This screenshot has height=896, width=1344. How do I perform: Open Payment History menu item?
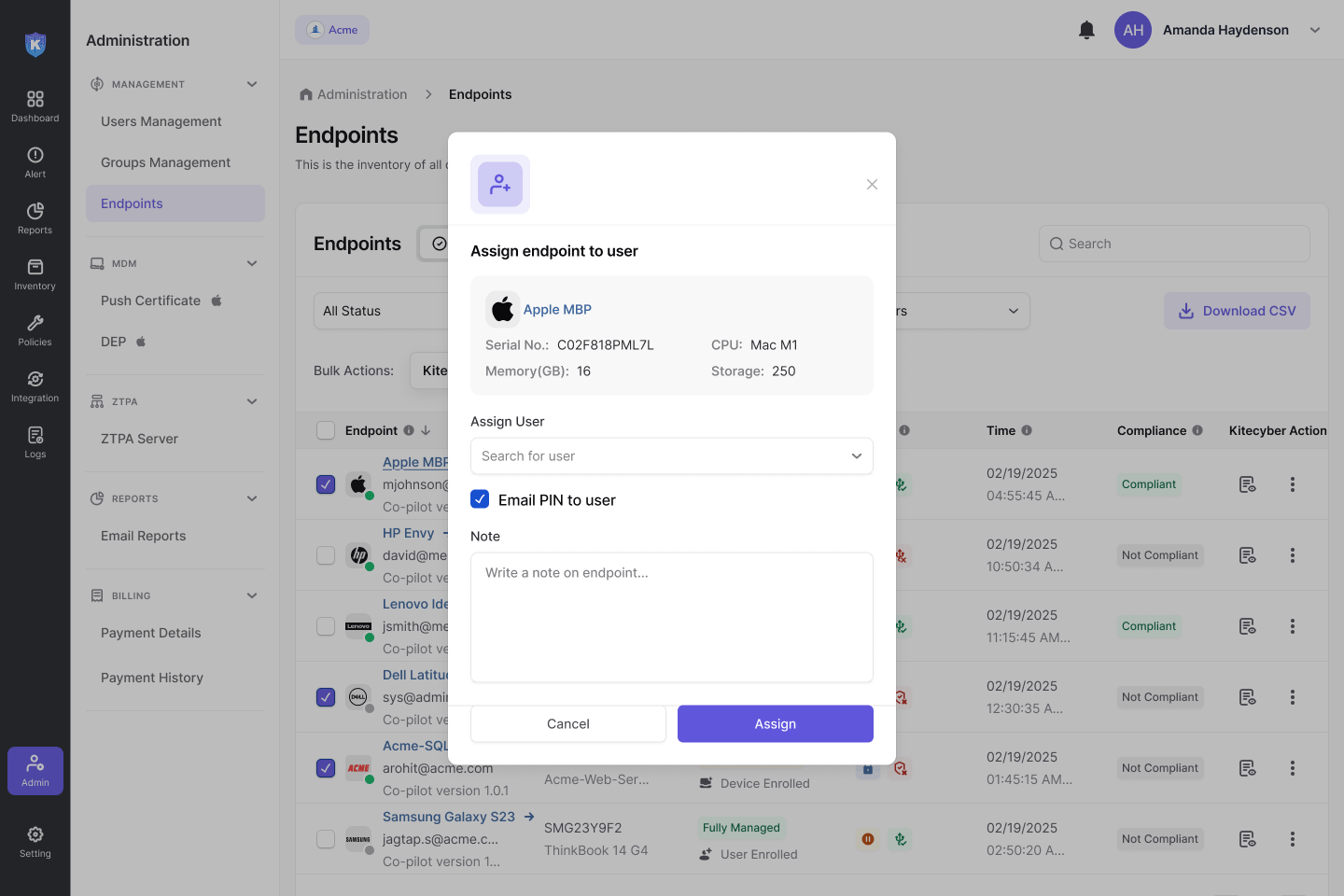(152, 678)
